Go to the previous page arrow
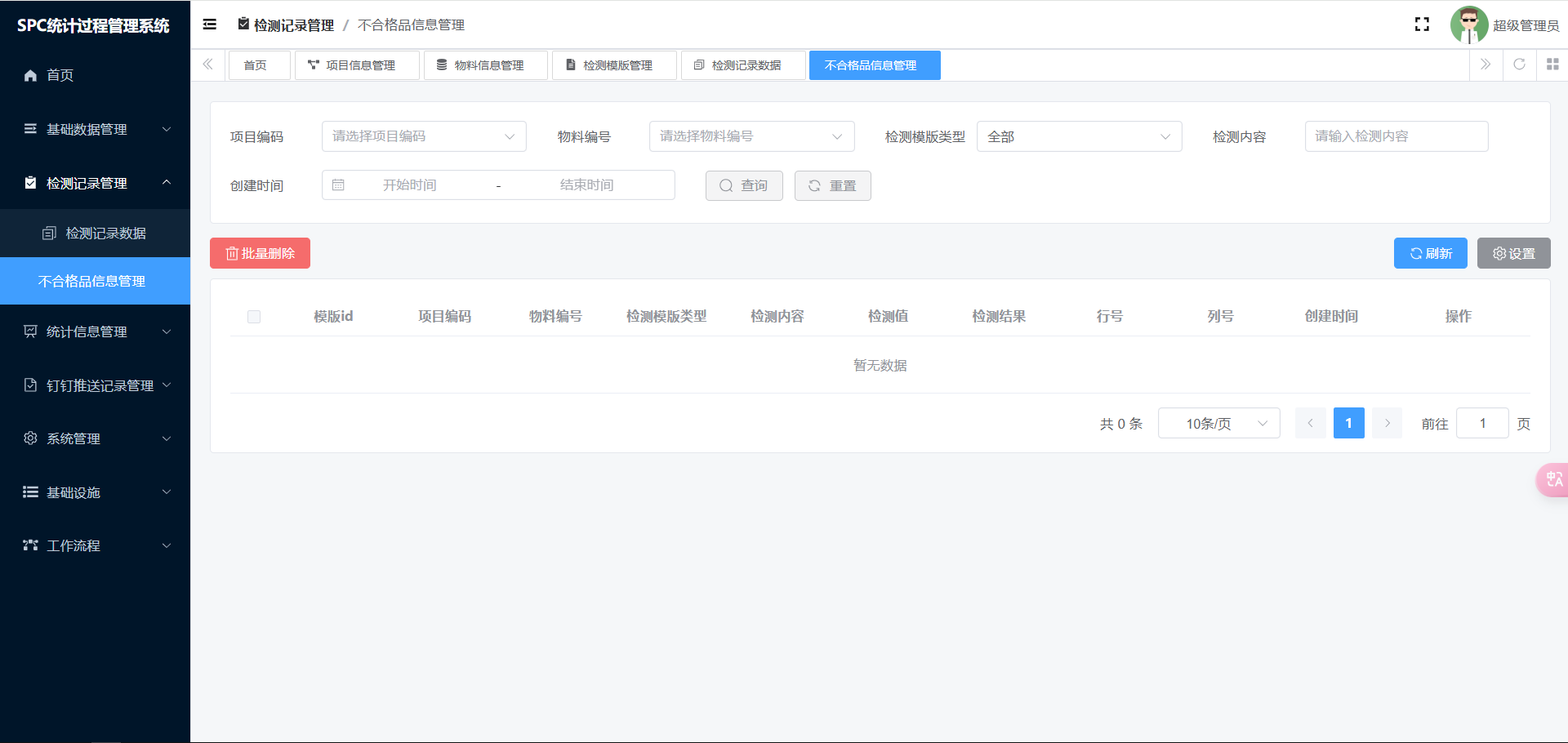1568x743 pixels. [x=1310, y=423]
